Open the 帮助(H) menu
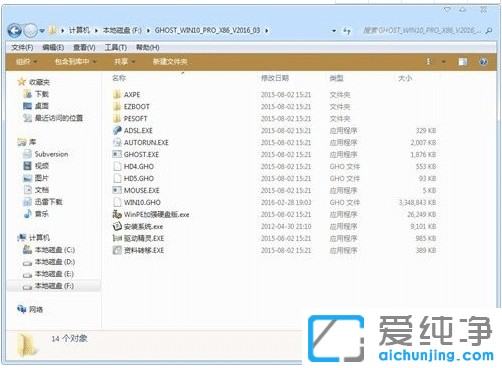Image resolution: width=502 pixels, height=368 pixels. (x=148, y=48)
